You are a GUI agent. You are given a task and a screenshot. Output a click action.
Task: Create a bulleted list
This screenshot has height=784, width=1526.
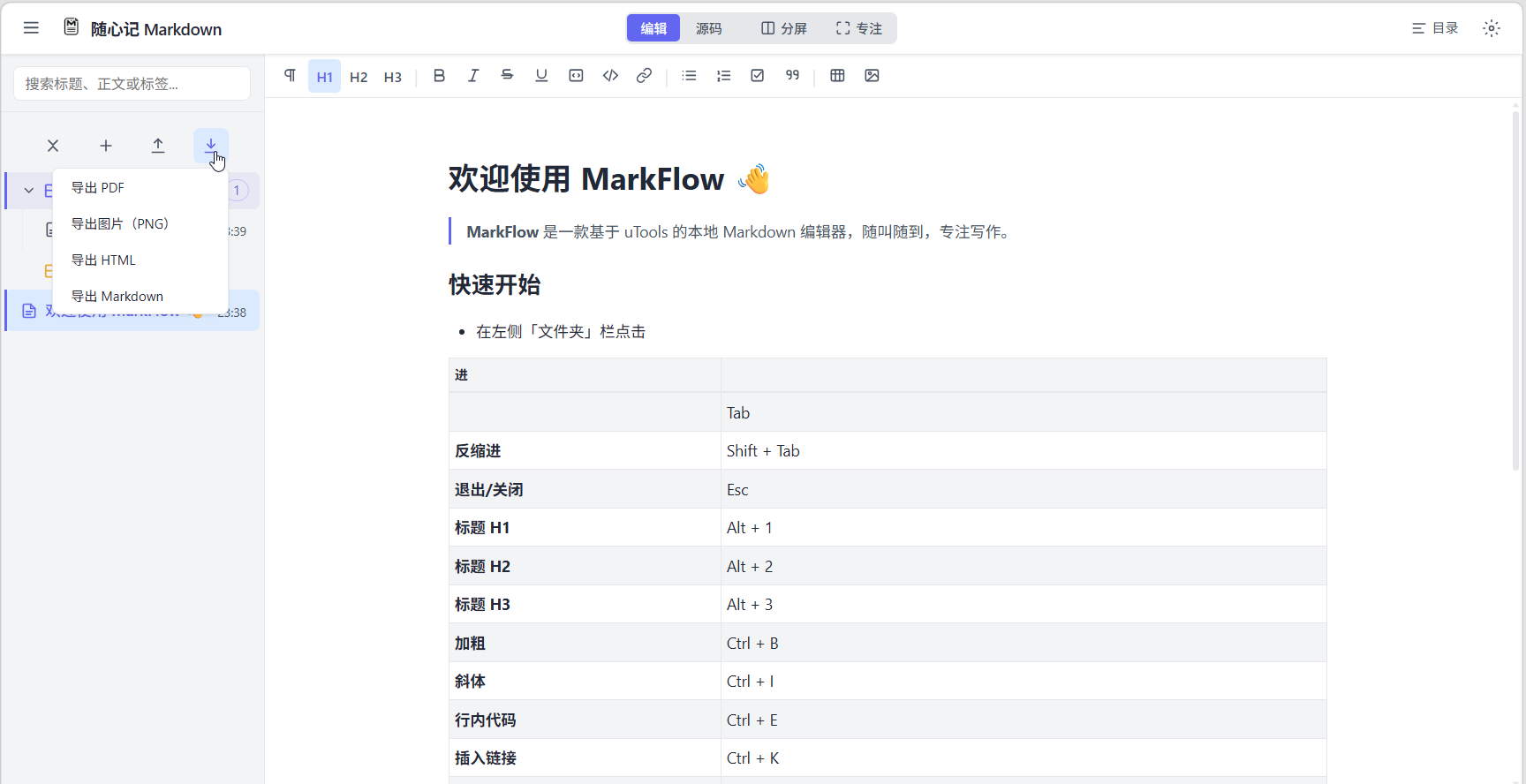coord(690,76)
